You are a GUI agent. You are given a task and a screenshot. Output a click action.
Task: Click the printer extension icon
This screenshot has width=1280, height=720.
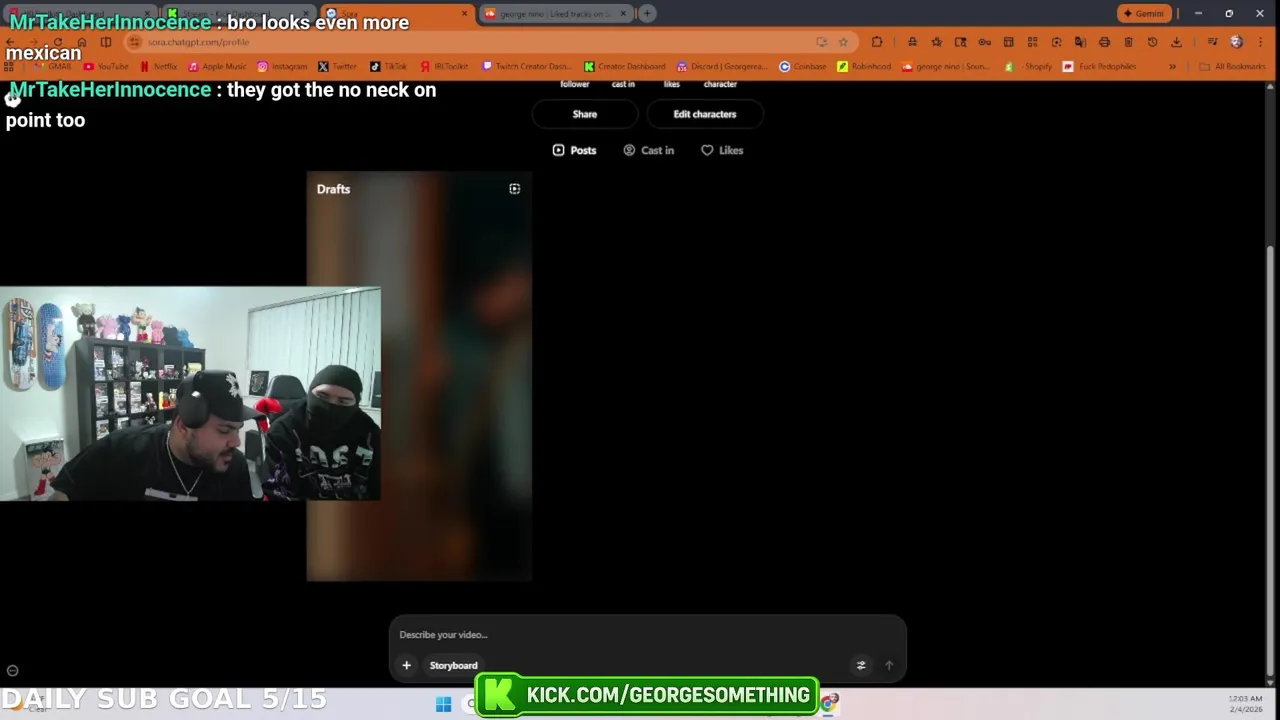1104,42
